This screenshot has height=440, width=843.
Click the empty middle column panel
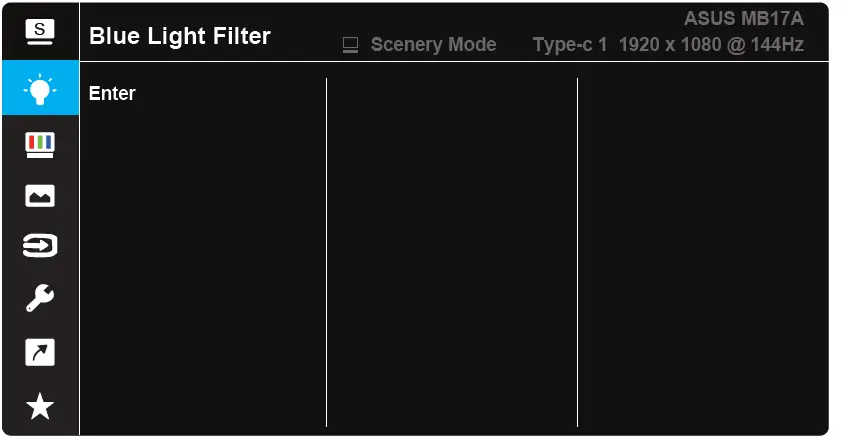point(452,250)
